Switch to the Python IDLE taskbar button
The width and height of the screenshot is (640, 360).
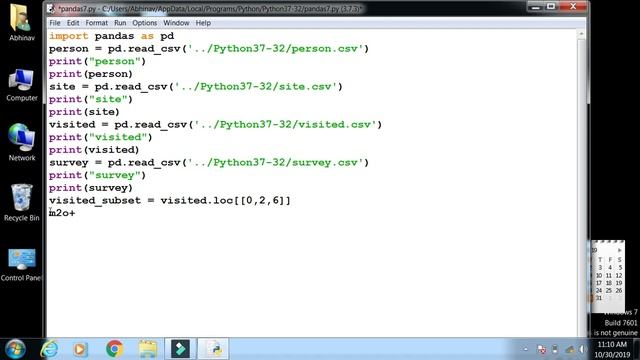pos(213,349)
